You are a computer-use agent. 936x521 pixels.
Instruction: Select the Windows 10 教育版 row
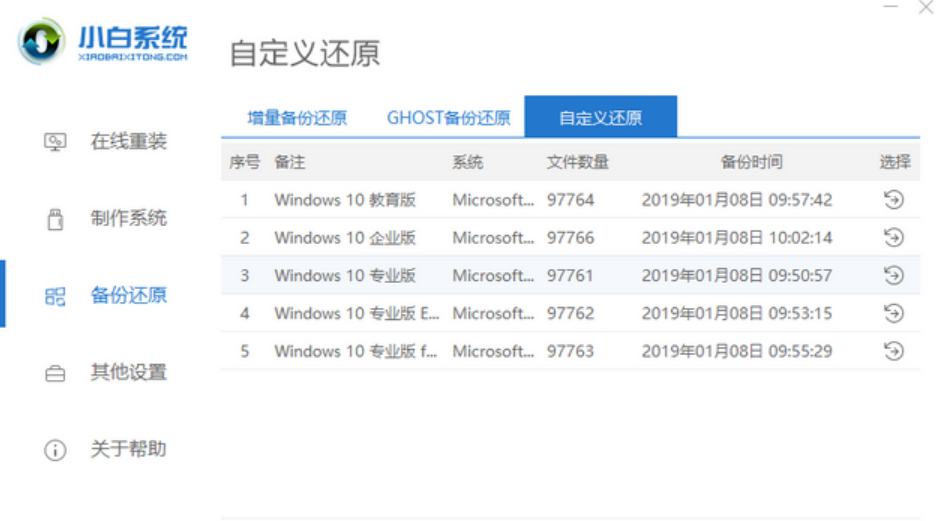click(x=344, y=200)
